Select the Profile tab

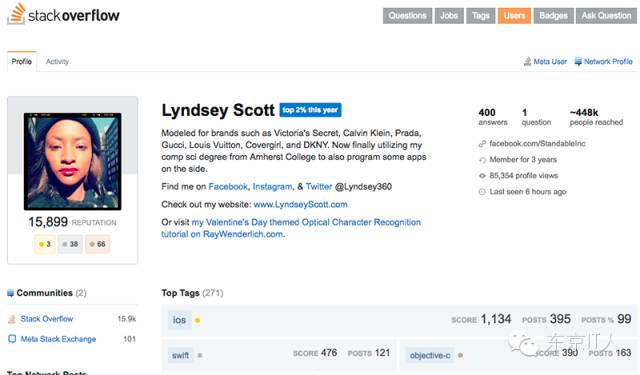[x=22, y=62]
